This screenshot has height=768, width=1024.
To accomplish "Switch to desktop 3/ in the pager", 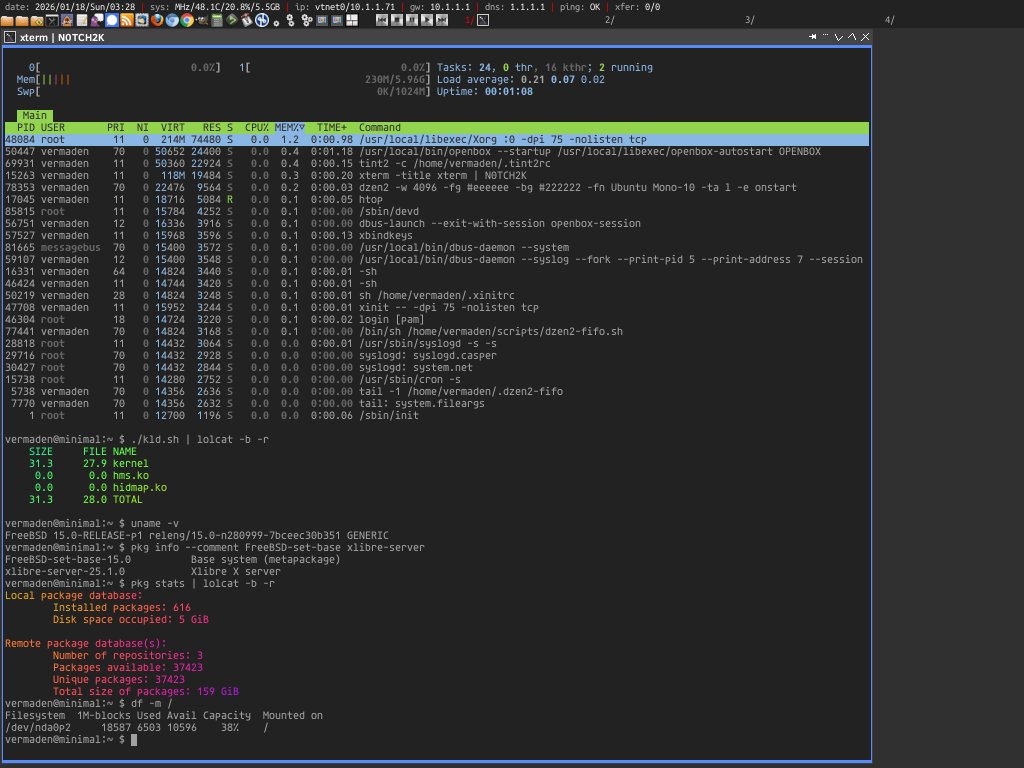I will (x=750, y=20).
